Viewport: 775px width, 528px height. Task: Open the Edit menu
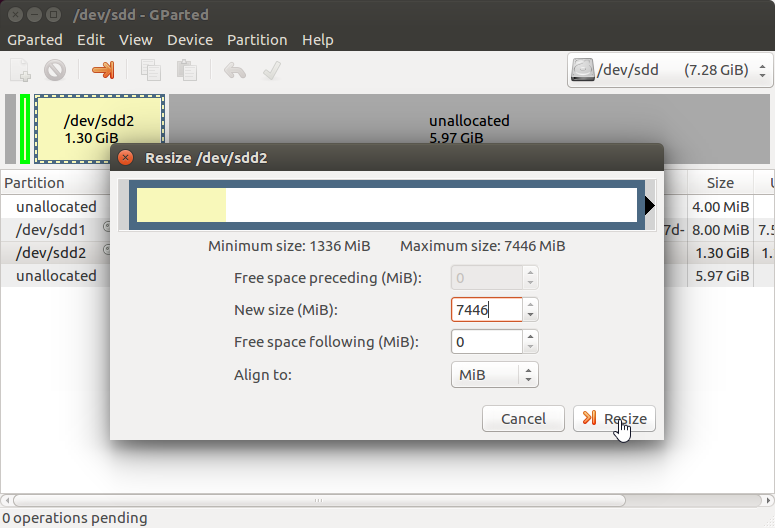91,40
